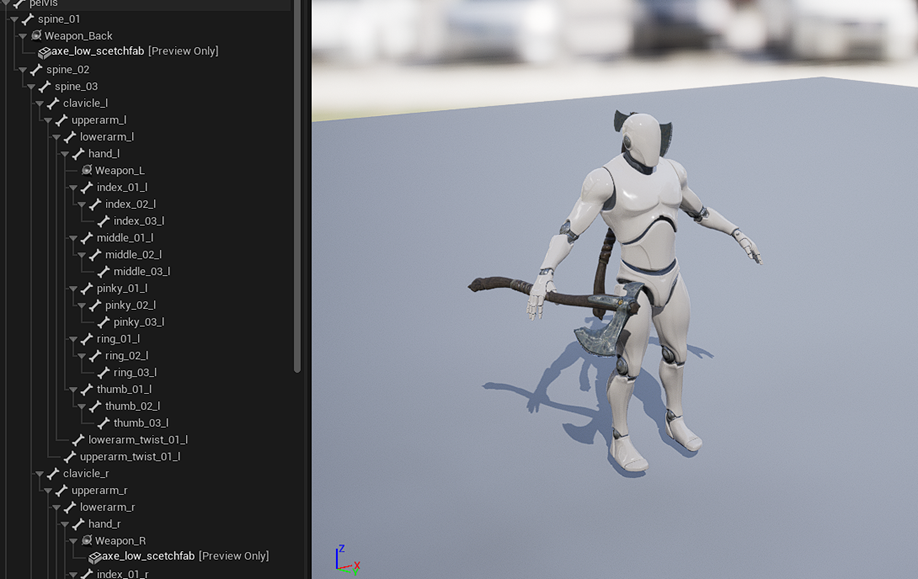Click the clavicle_r bone icon

coord(53,474)
